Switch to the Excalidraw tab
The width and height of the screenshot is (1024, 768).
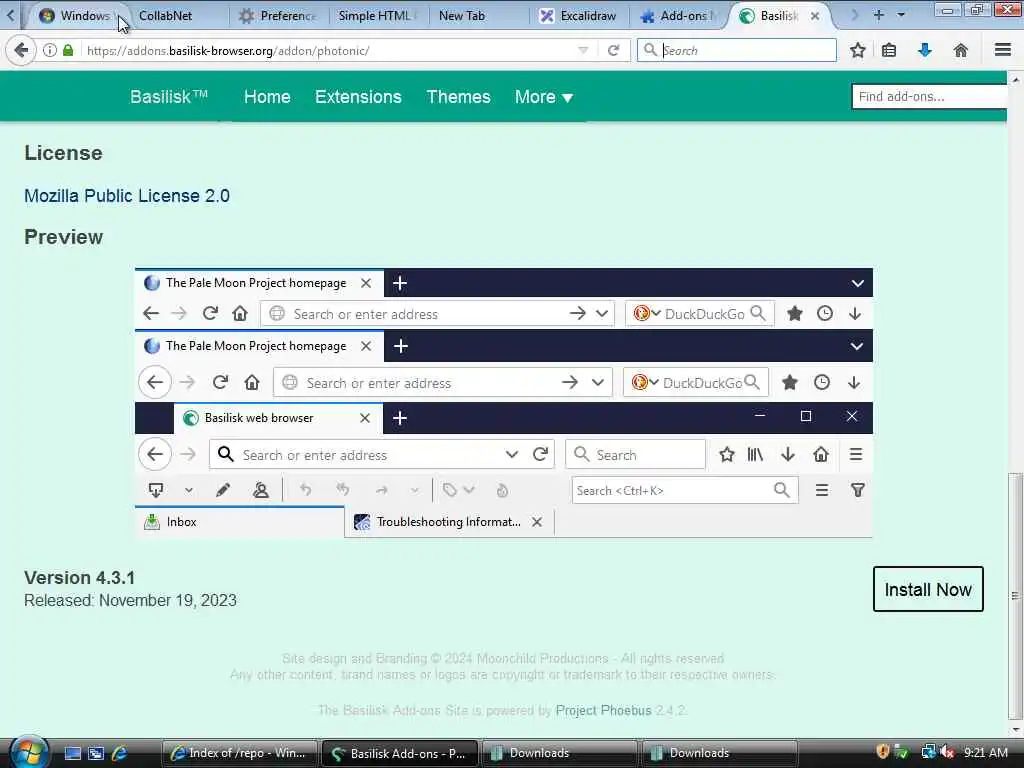[579, 16]
